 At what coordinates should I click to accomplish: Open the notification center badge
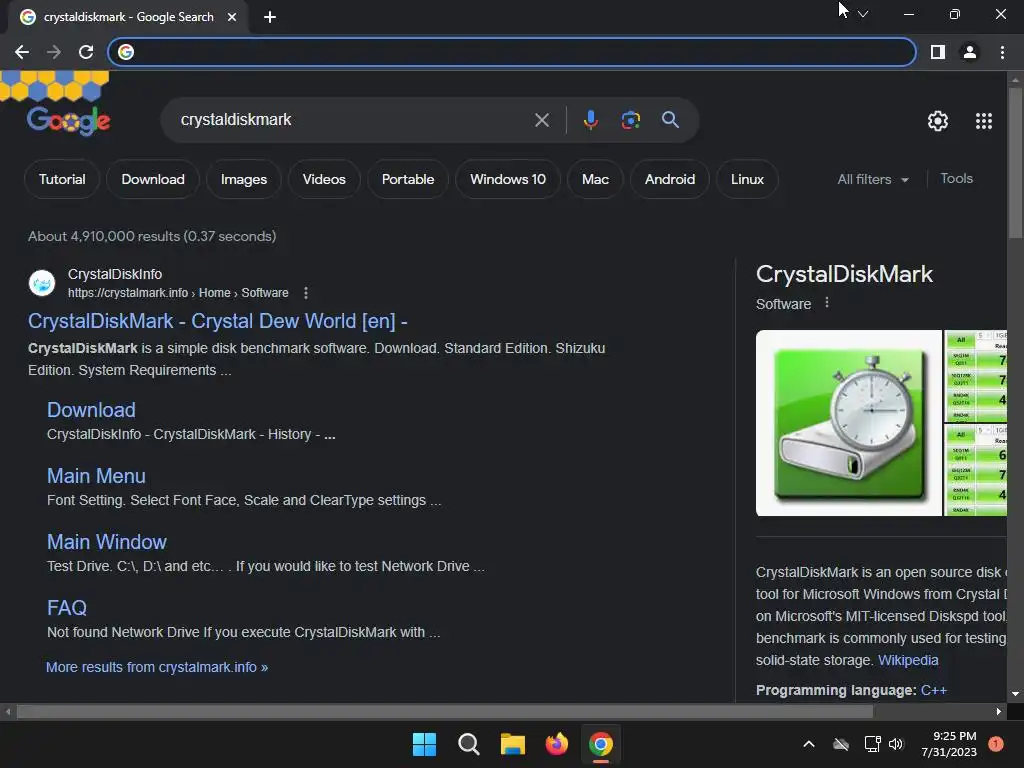pos(995,744)
